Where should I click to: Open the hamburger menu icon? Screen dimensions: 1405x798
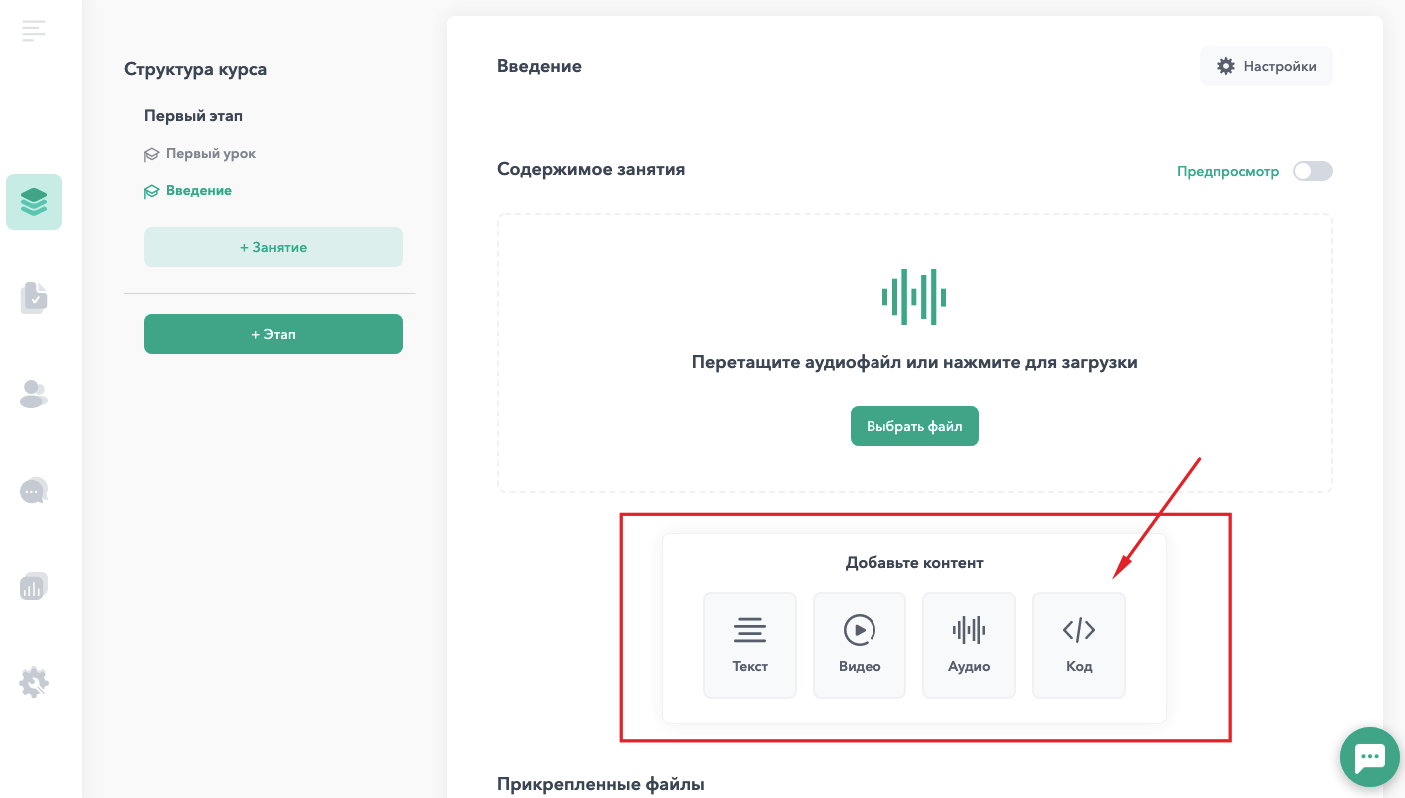[x=34, y=31]
